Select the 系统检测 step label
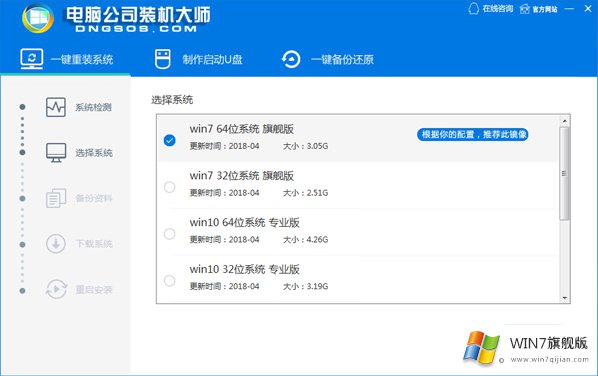Image resolution: width=598 pixels, height=376 pixels. pyautogui.click(x=93, y=107)
